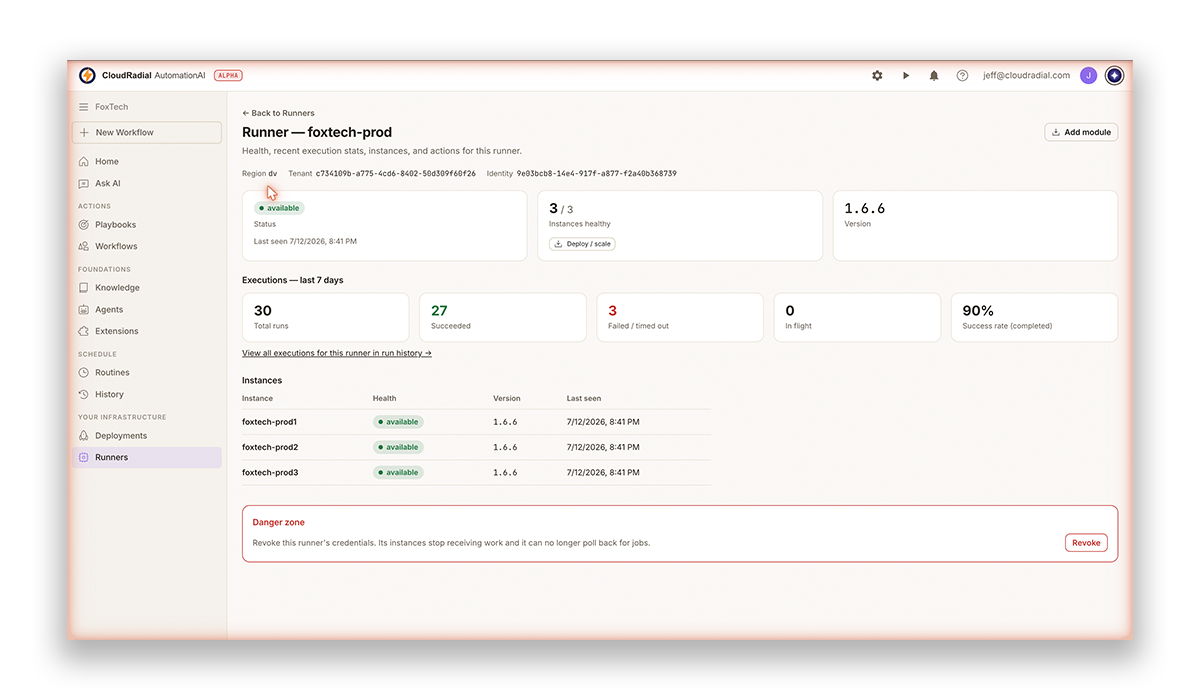Open Playbooks in the sidebar
The image size is (1200, 700).
[x=115, y=225]
